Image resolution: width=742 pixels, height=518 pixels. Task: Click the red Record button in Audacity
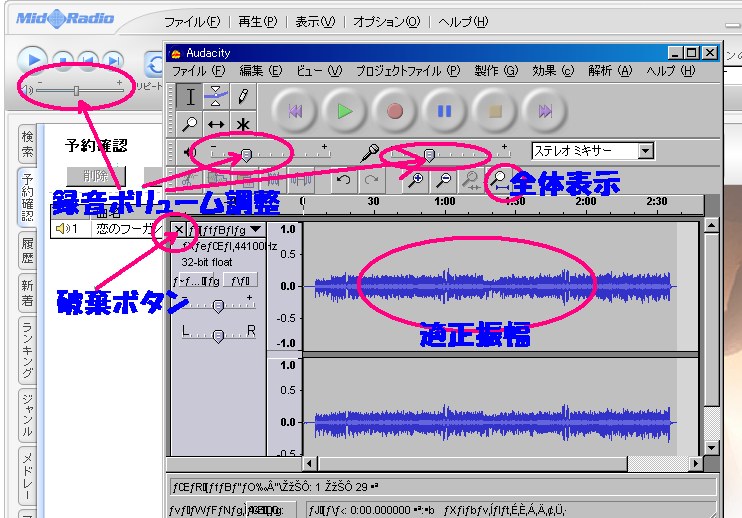[x=395, y=111]
